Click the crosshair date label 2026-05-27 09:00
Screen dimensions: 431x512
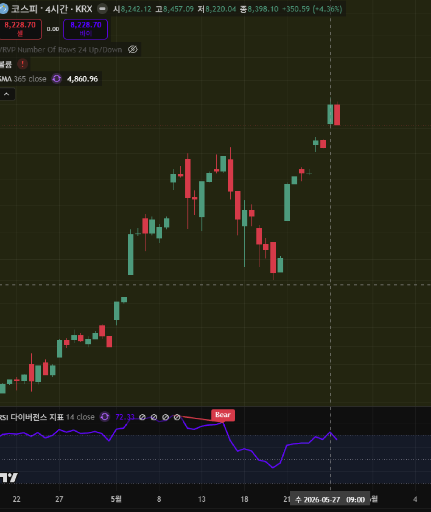[330, 499]
